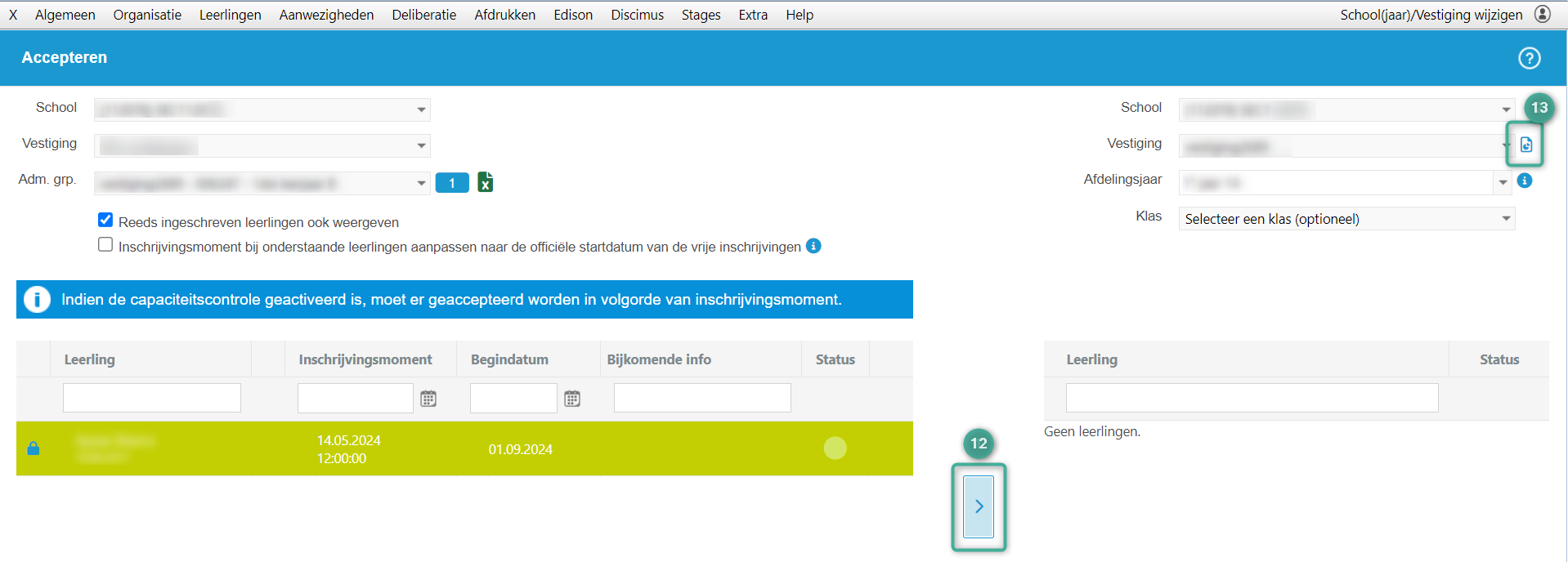The image size is (1568, 562).
Task: Click info icon next to Afdelingsjaar
Action: [x=1525, y=181]
